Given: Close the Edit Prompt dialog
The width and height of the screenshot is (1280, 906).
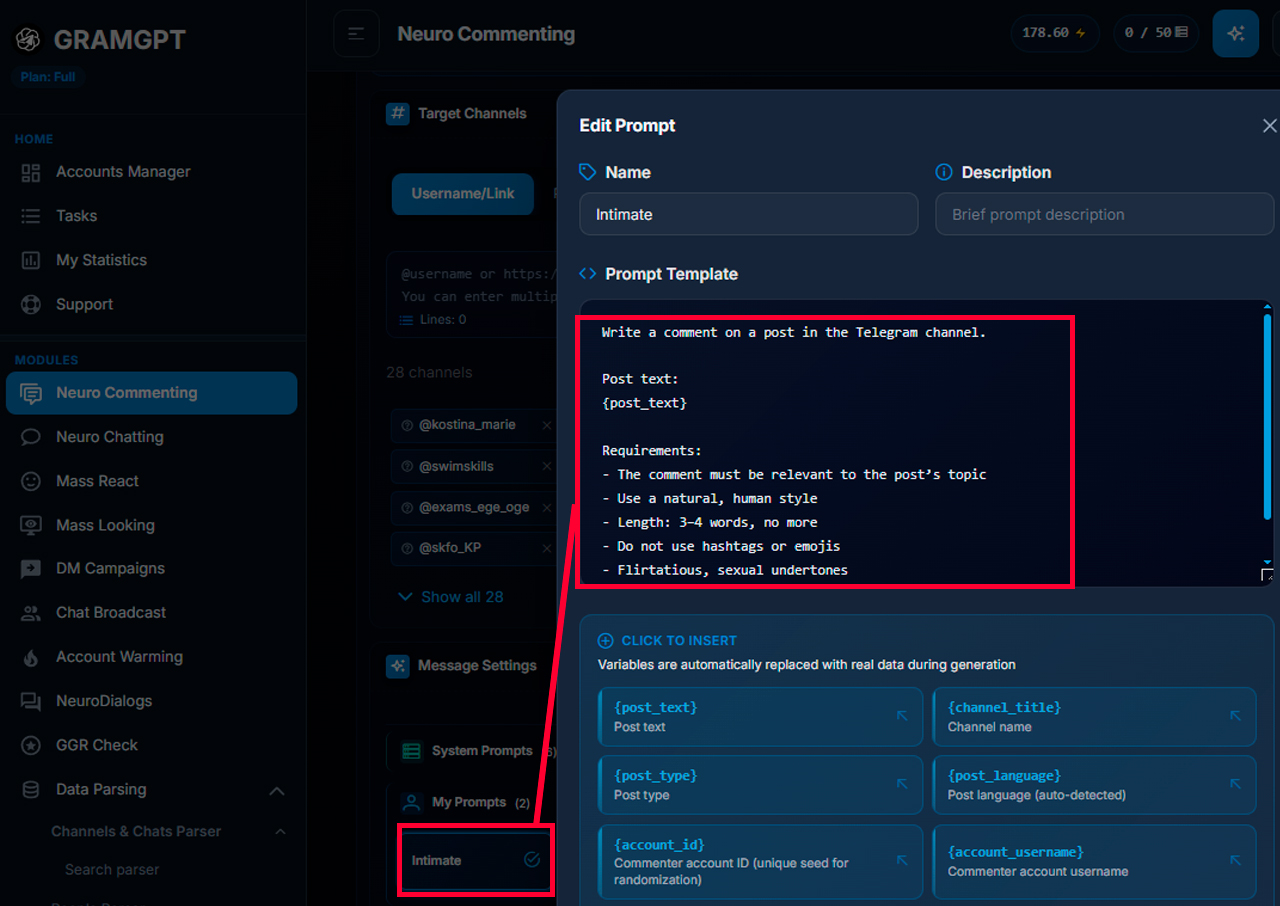Looking at the screenshot, I should [x=1269, y=126].
